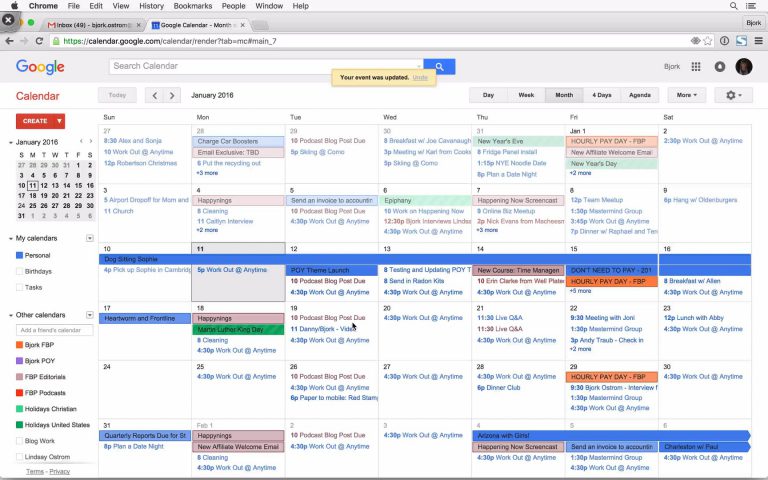Expand the More dropdown menu
Image resolution: width=768 pixels, height=480 pixels.
pos(686,95)
